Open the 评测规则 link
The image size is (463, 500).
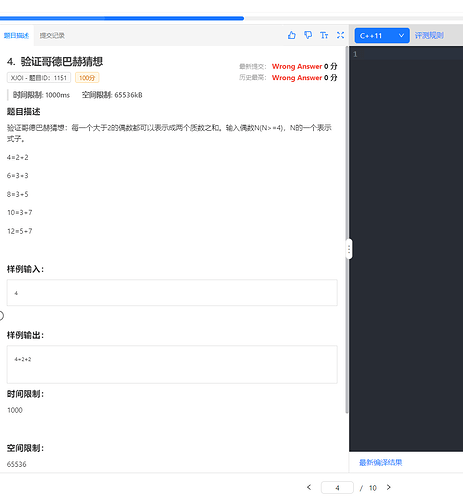pyautogui.click(x=429, y=35)
